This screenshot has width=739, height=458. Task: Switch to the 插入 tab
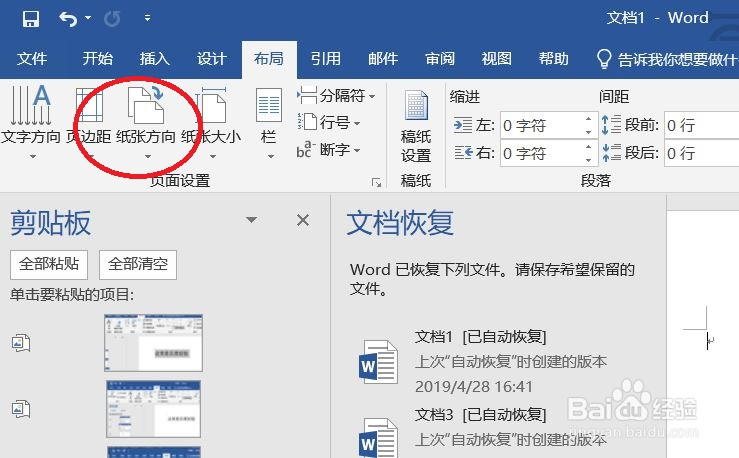(155, 59)
